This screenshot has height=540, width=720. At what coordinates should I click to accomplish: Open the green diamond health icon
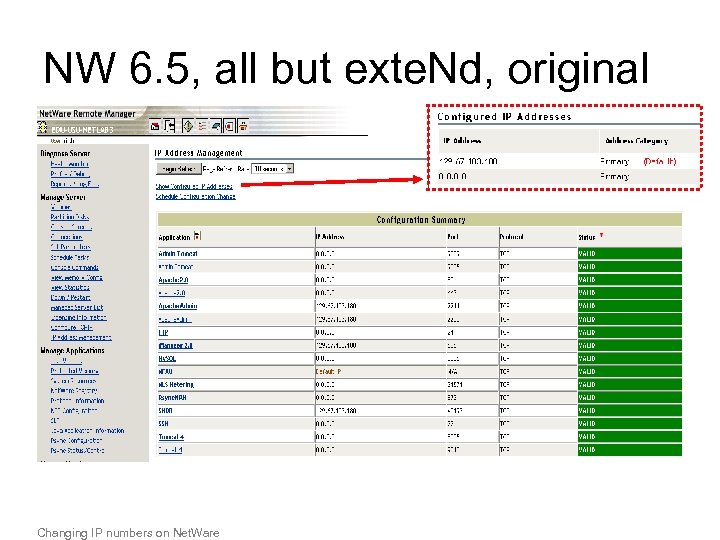coord(188,125)
